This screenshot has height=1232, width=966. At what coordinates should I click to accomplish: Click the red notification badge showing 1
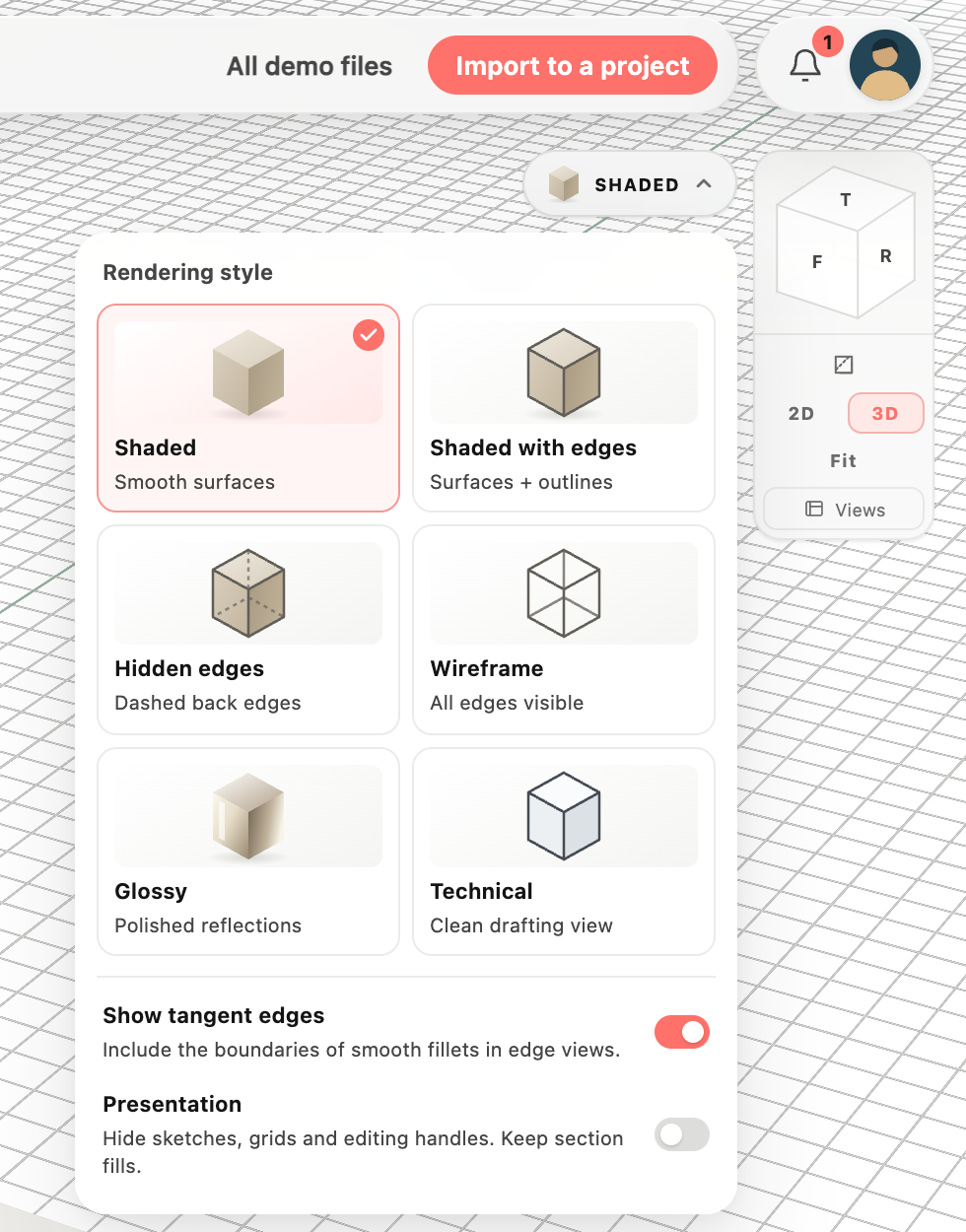point(828,41)
